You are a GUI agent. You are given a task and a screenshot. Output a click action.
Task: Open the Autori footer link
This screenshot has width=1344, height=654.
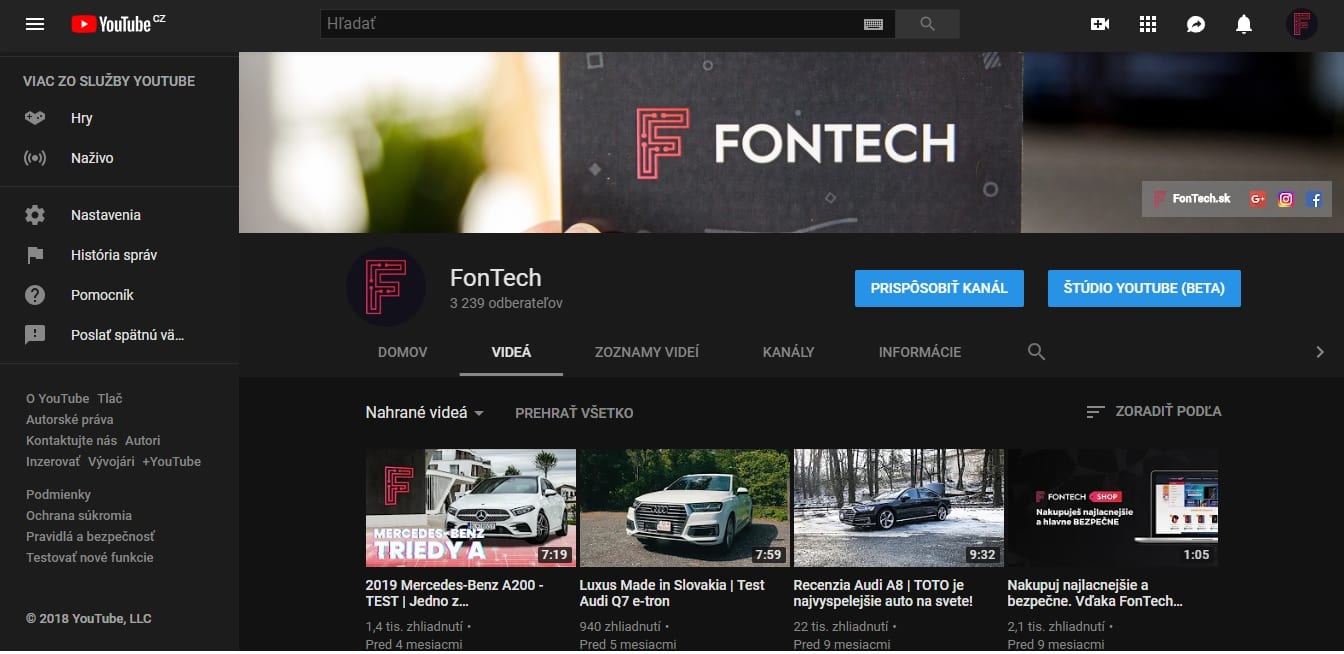point(143,440)
